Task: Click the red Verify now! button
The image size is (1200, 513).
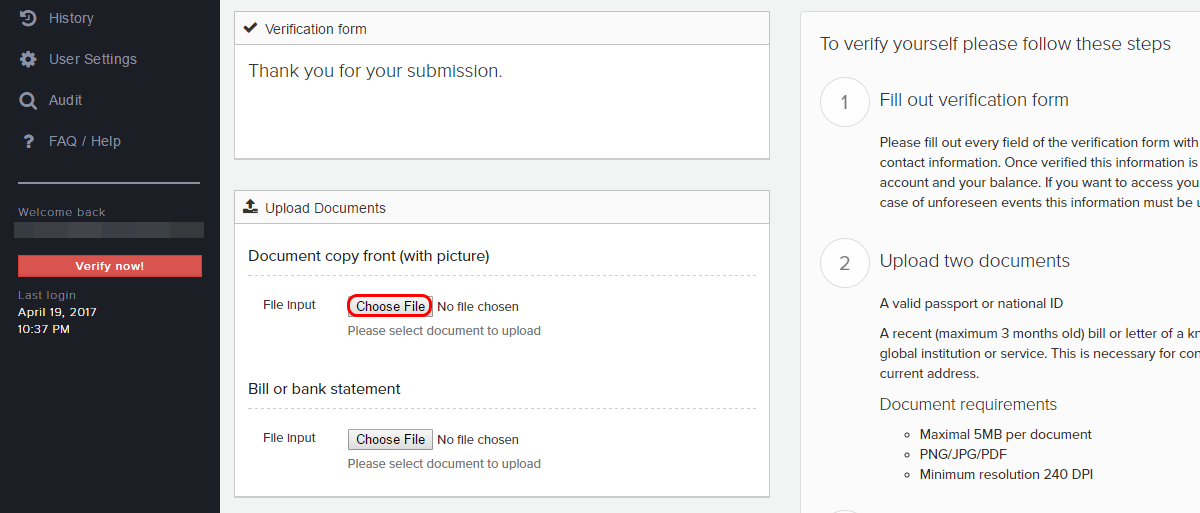Action: point(110,266)
